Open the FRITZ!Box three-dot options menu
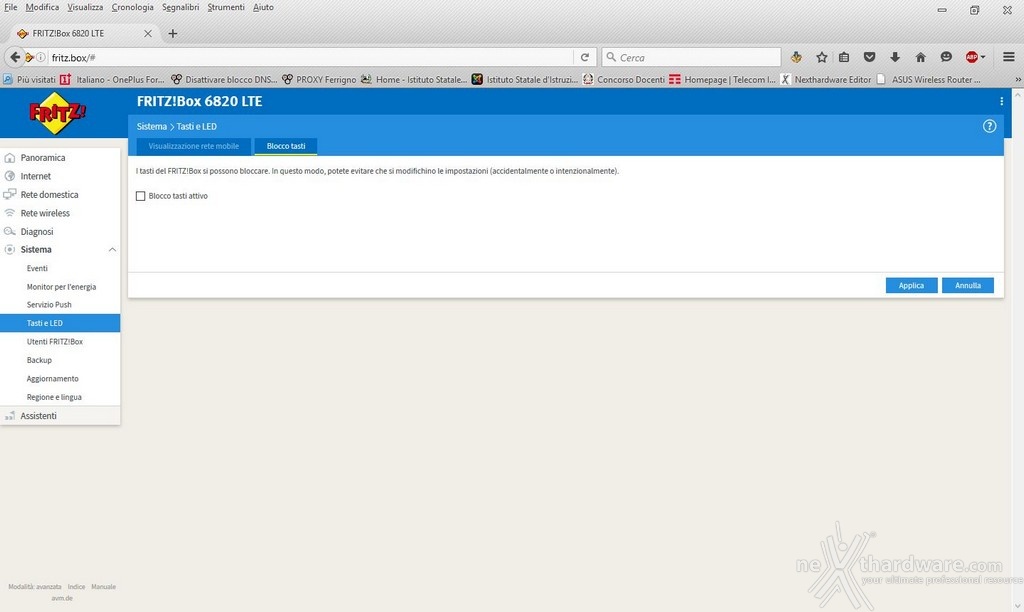The height and width of the screenshot is (612, 1024). tap(1001, 101)
